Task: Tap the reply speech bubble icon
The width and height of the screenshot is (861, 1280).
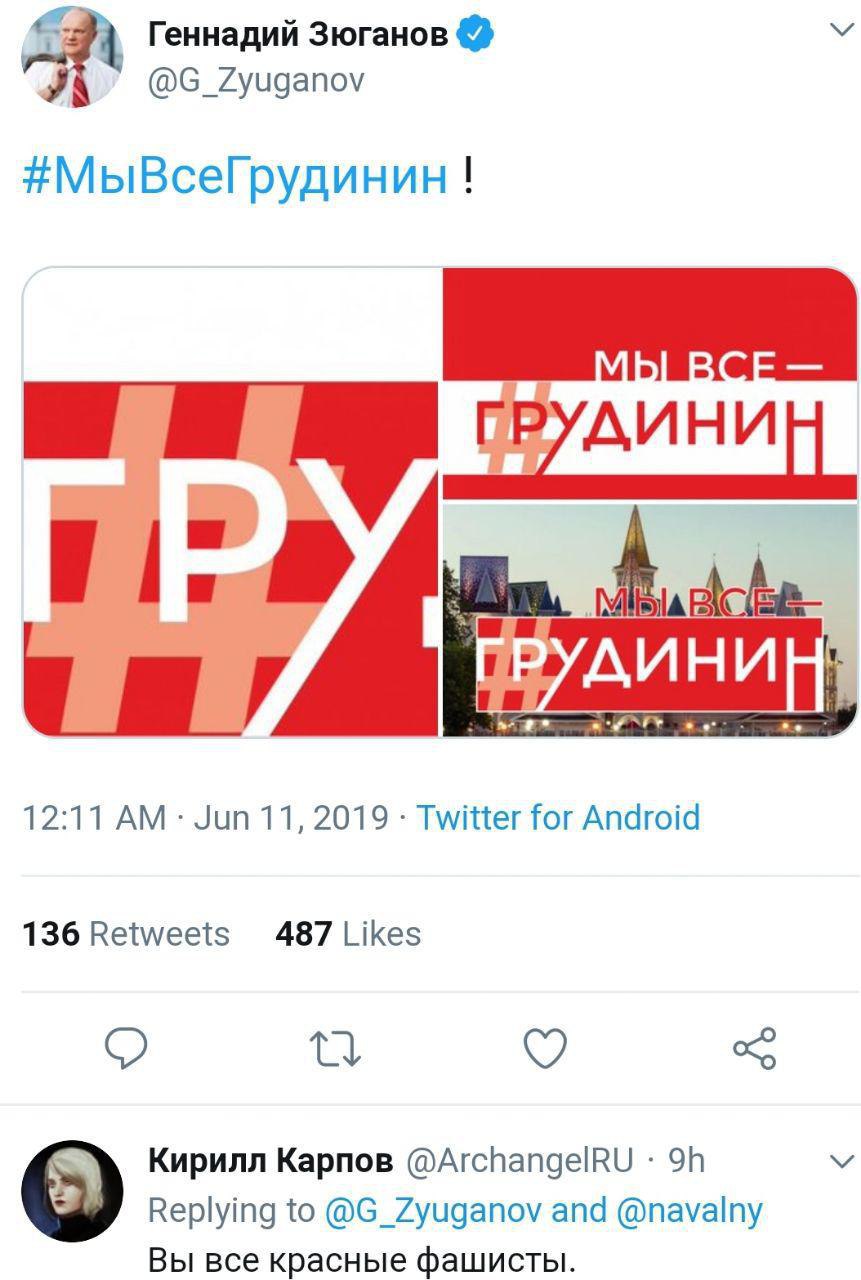Action: 127,1049
